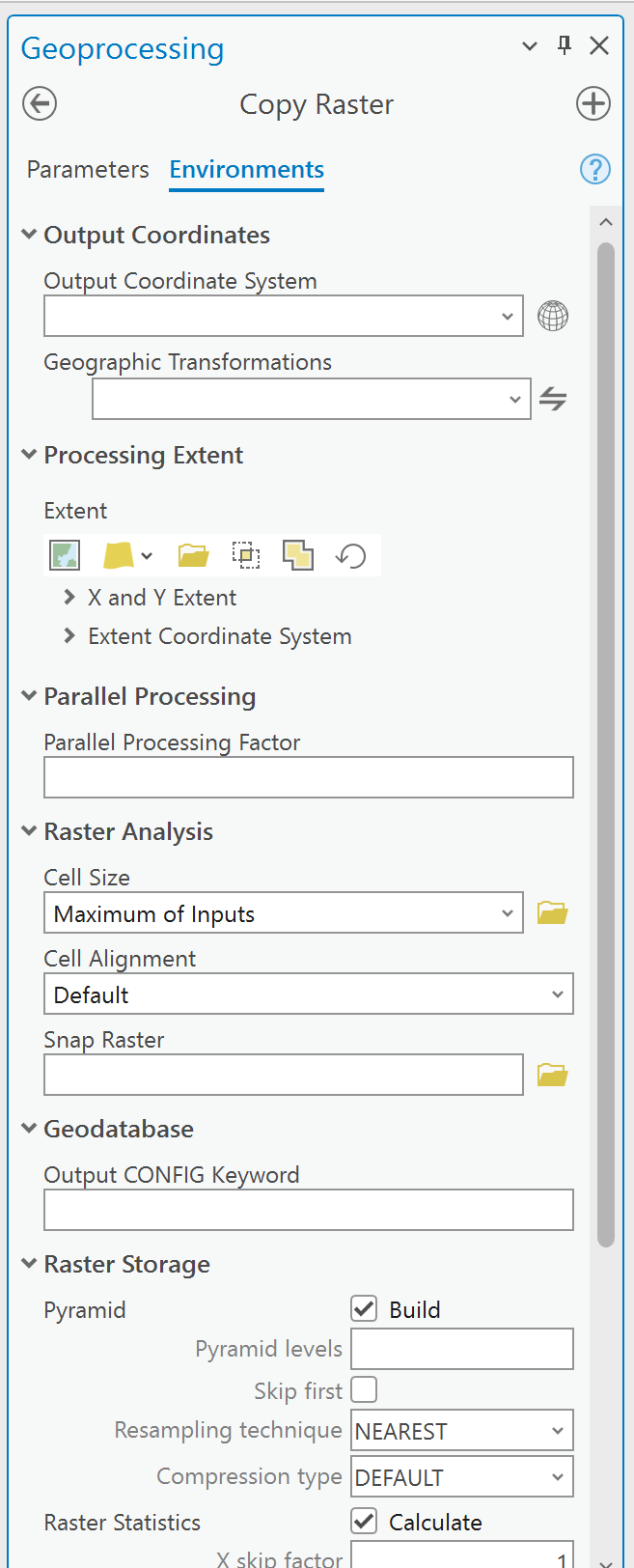Go back with the arrow button
Viewport: 634px width, 1568px height.
pos(39,103)
